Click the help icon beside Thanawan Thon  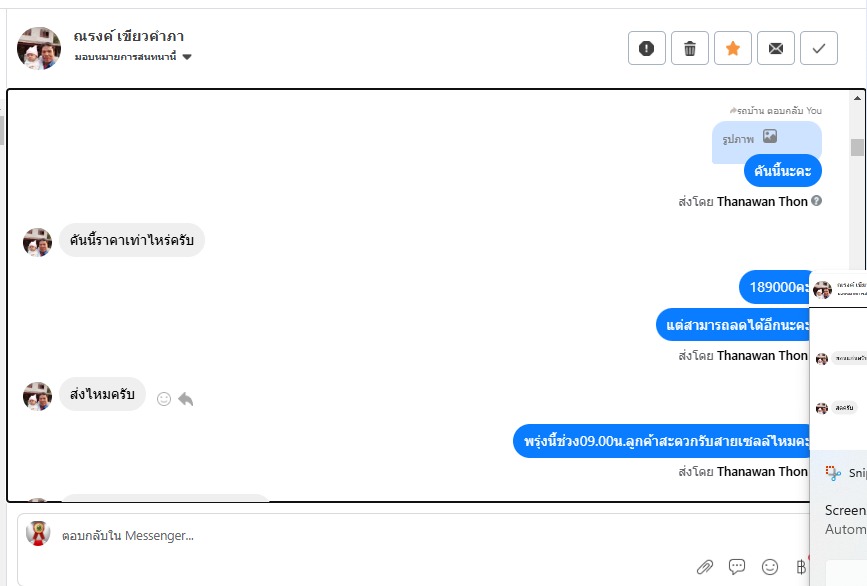[816, 201]
